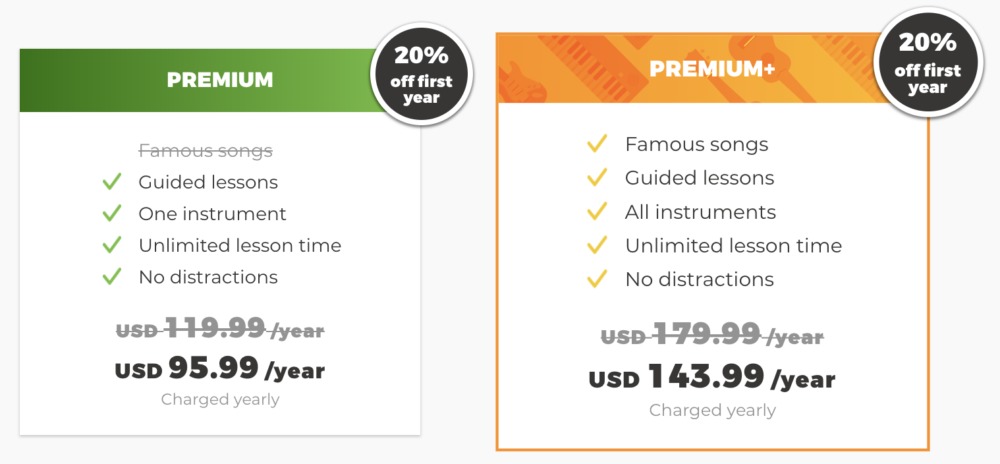
Task: Click the USD 95.99 /year price
Action: (220, 368)
